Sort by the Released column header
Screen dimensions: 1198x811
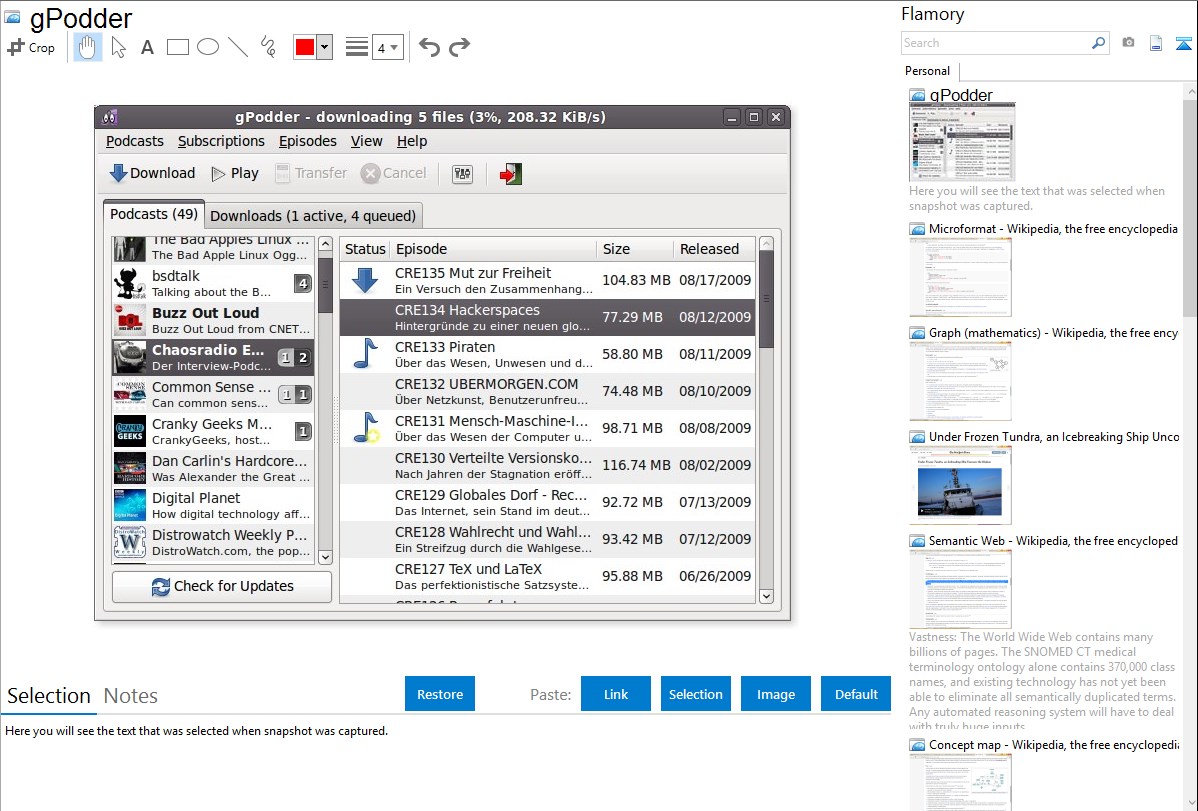coord(714,249)
